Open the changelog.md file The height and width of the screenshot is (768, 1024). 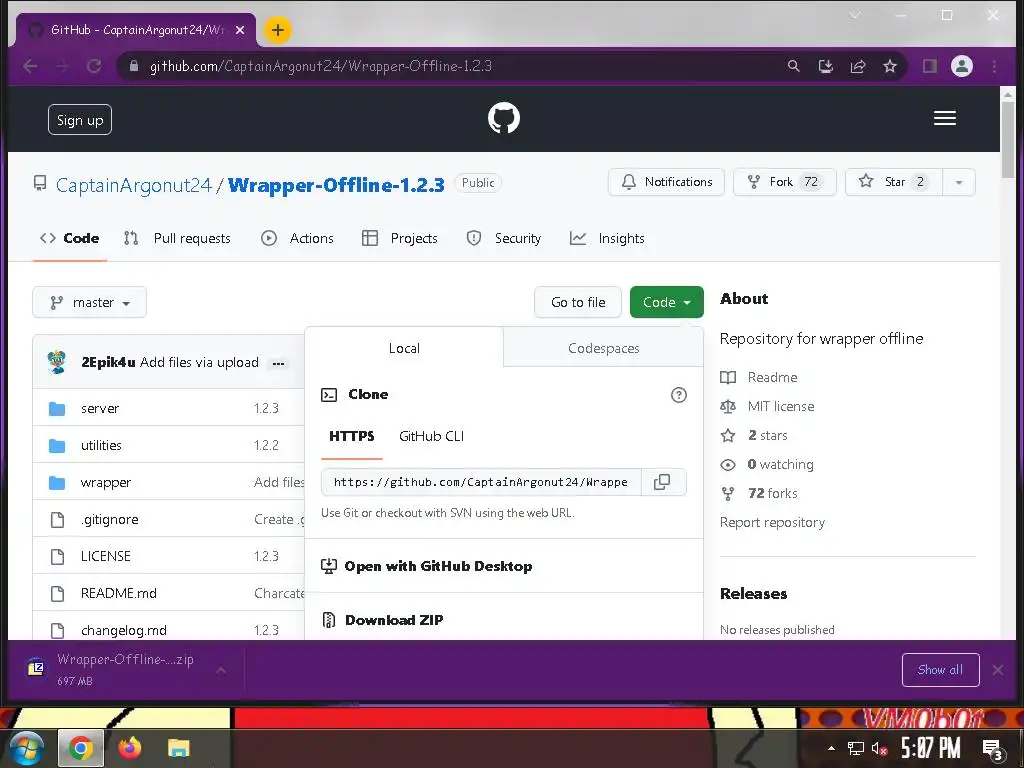coord(123,630)
